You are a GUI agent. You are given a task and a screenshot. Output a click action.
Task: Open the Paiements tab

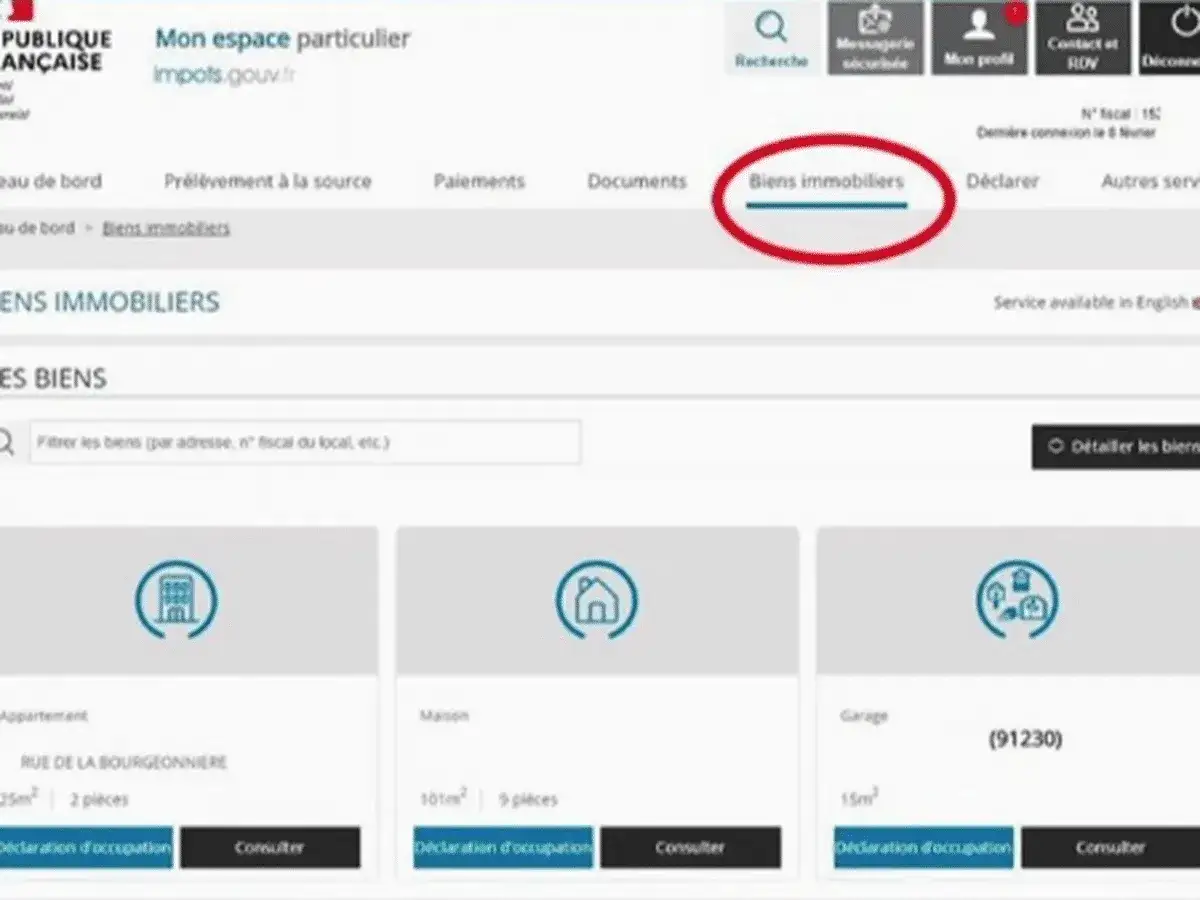479,182
